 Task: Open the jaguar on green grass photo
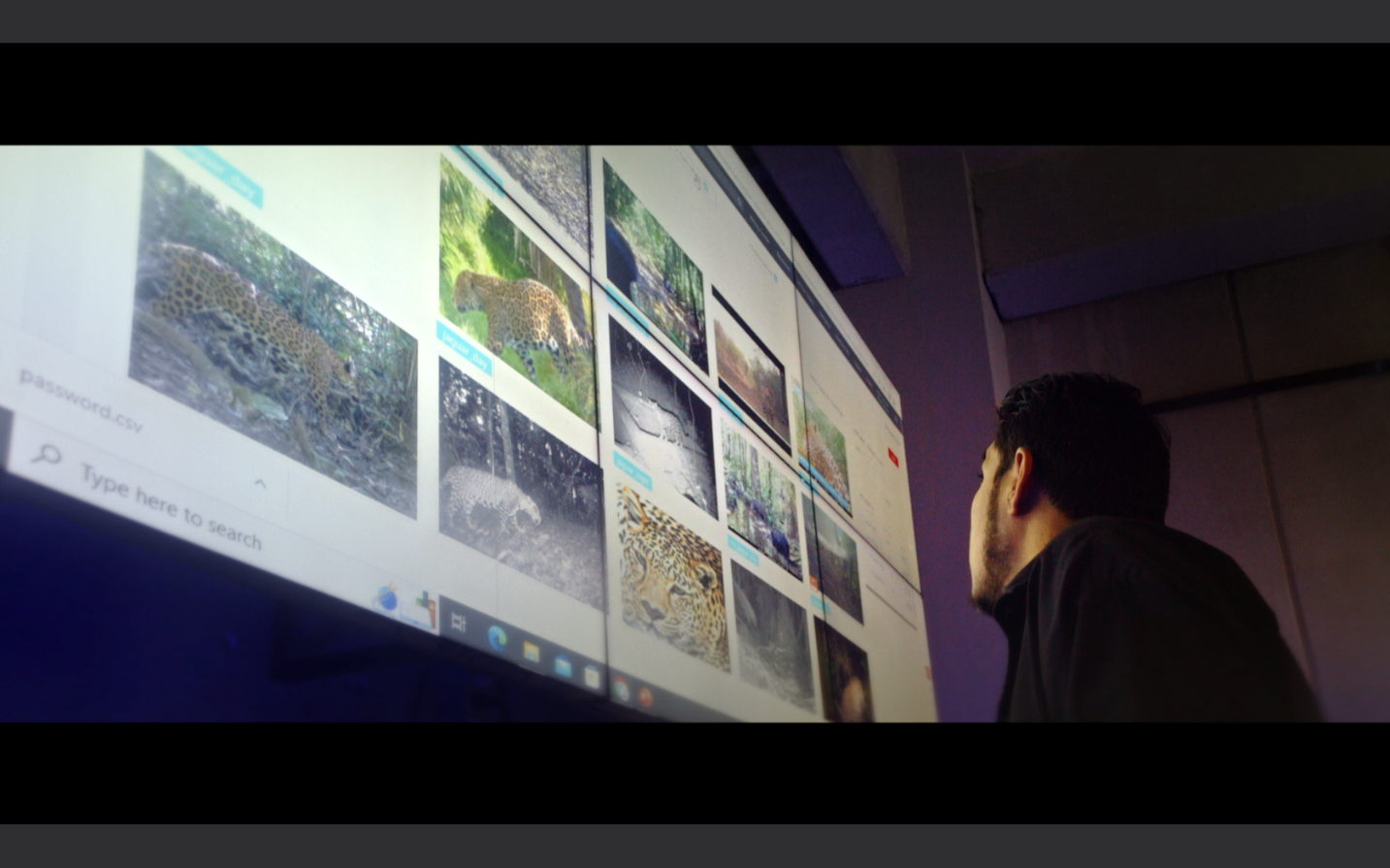click(x=516, y=291)
